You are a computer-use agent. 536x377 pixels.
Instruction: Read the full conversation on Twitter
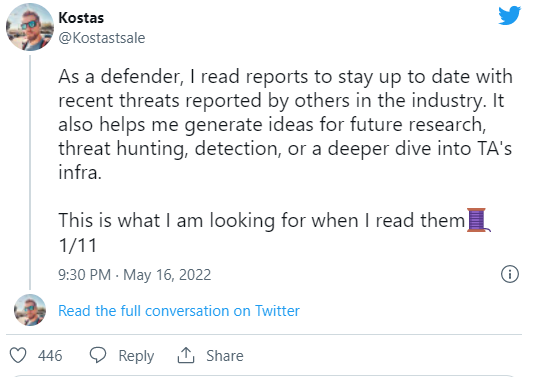tap(179, 311)
